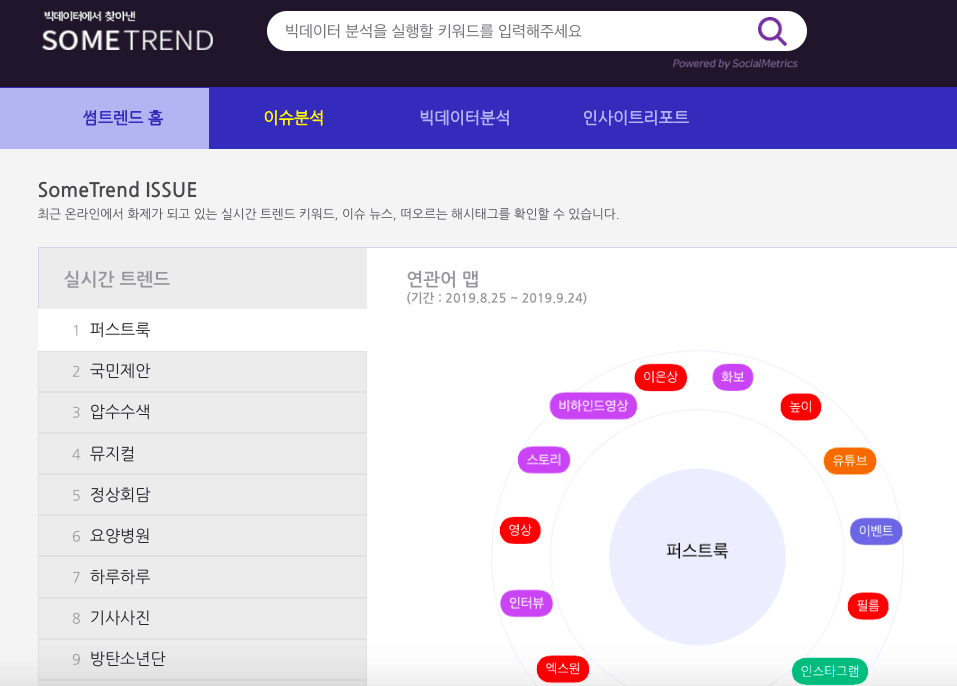The width and height of the screenshot is (957, 686).
Task: Select the 정상회담 trend entry
Action: [x=118, y=494]
